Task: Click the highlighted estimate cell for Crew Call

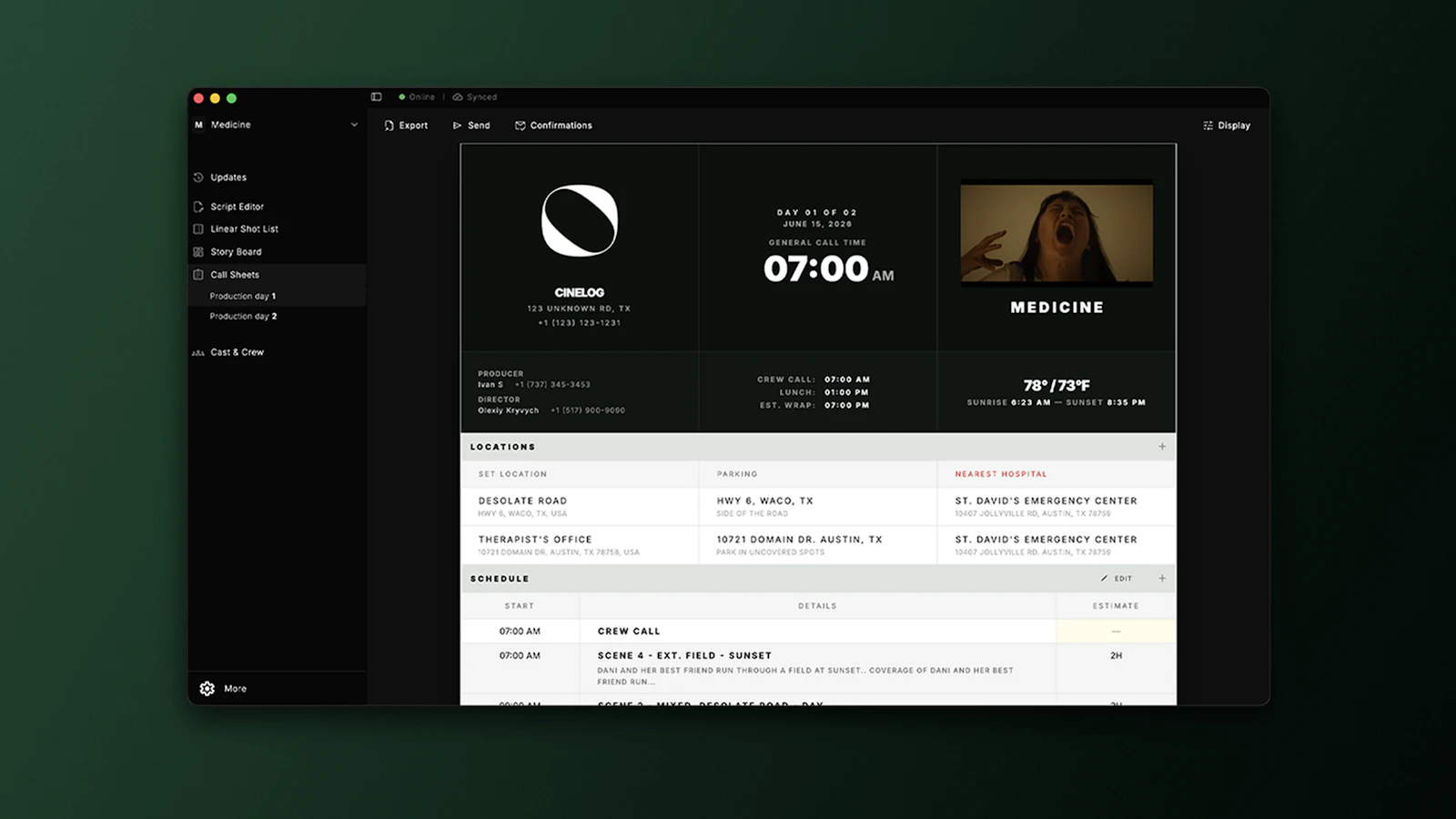Action: [1116, 631]
